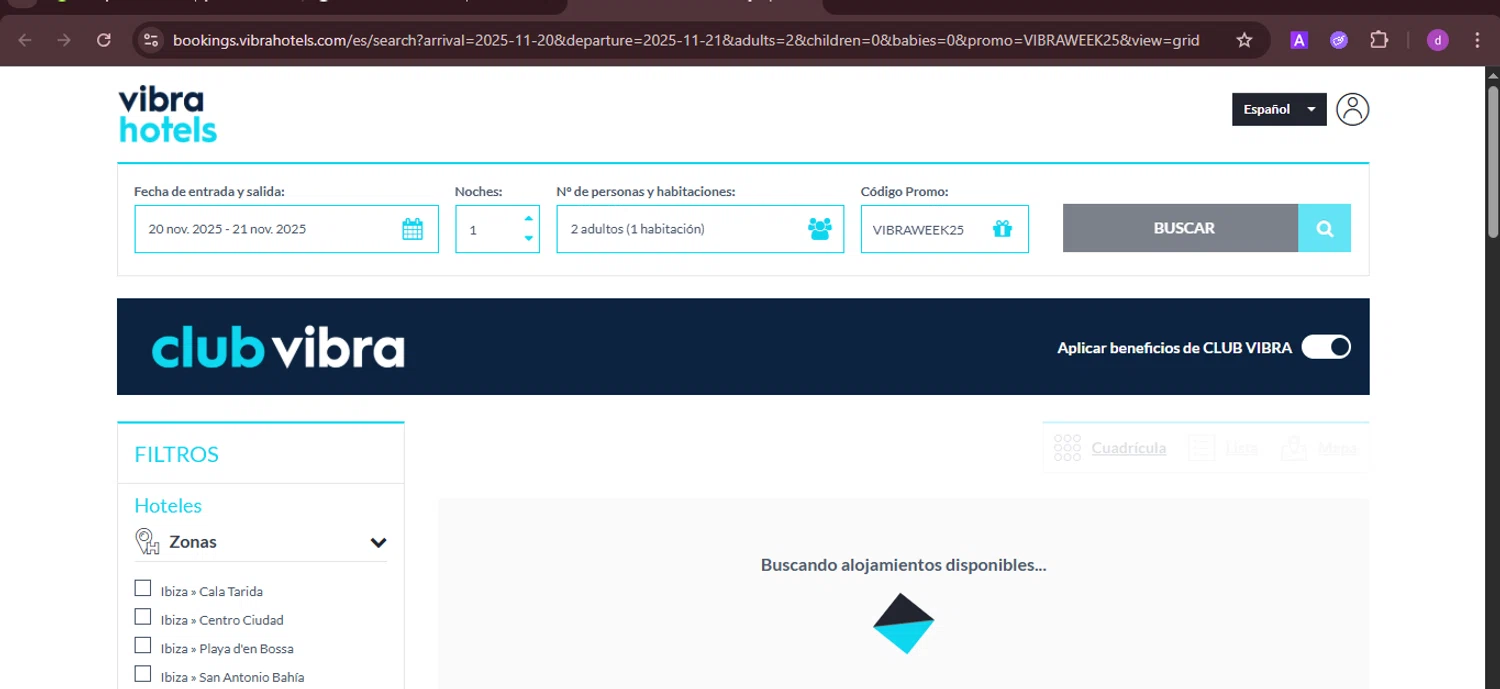Open site information icon in address bar
This screenshot has height=689, width=1500.
click(151, 40)
